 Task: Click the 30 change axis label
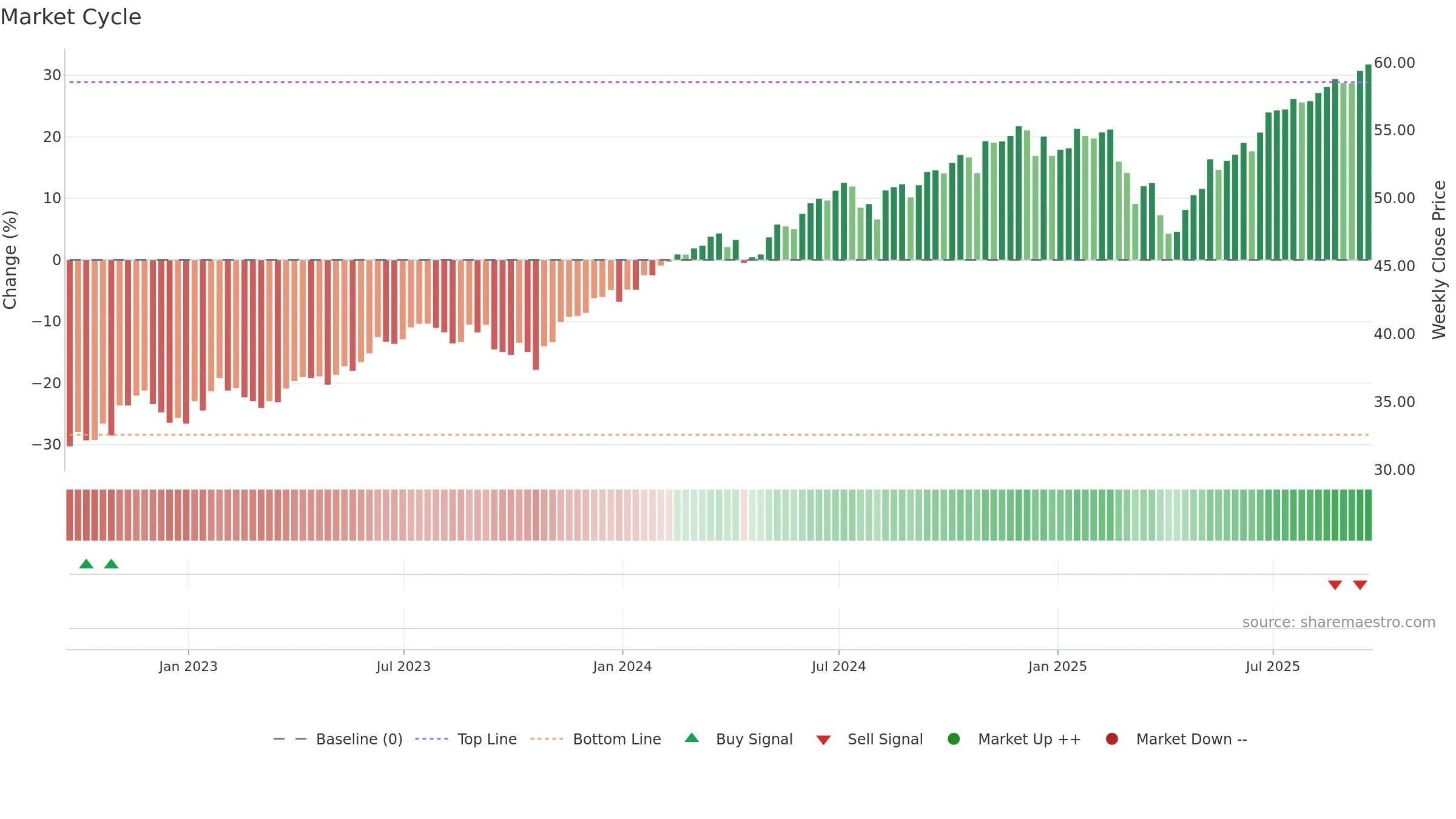(x=52, y=75)
